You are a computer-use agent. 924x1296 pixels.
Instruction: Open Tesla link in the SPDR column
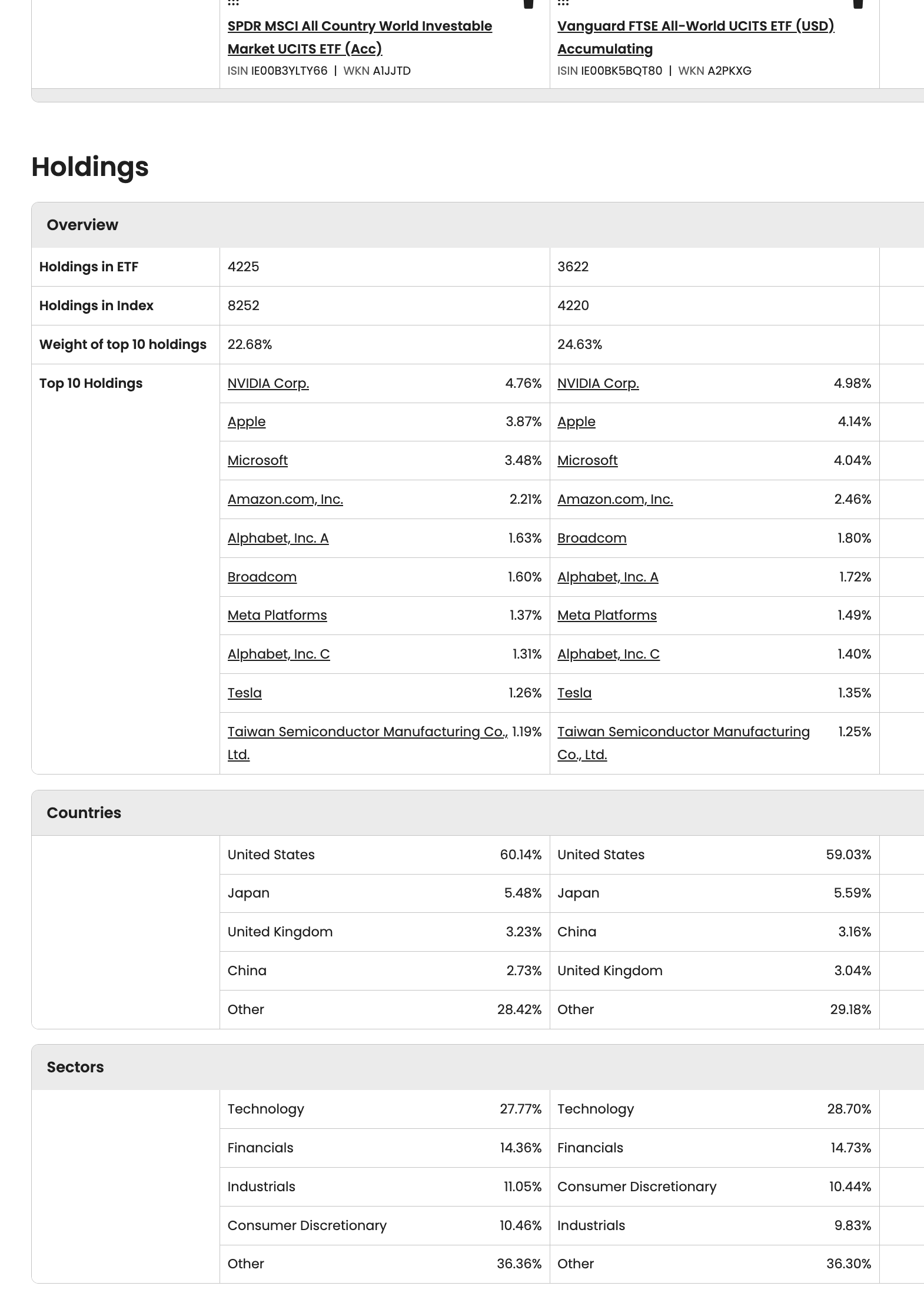pos(245,693)
